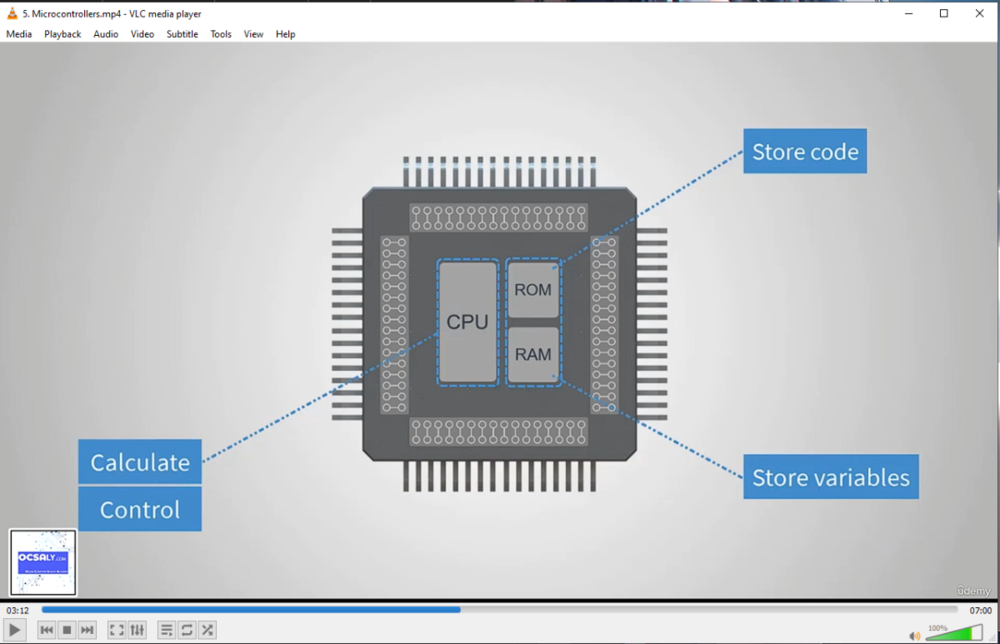
Task: Skip to previous media track
Action: point(46,630)
